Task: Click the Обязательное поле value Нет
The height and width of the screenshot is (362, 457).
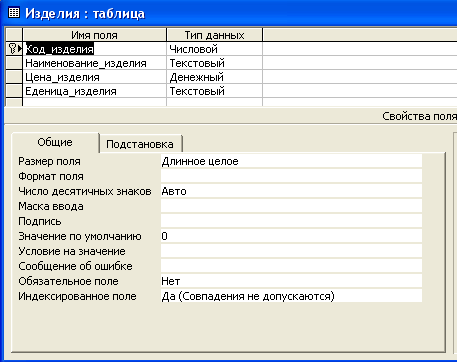Action: 291,281
